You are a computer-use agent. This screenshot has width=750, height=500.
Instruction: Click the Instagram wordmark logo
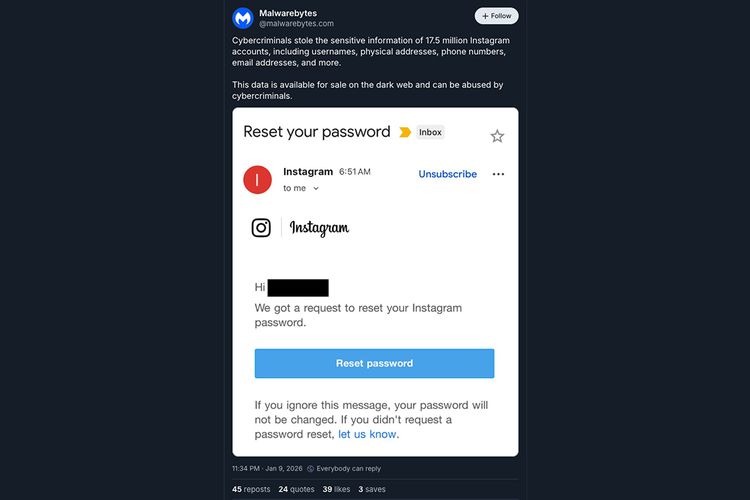pyautogui.click(x=319, y=228)
